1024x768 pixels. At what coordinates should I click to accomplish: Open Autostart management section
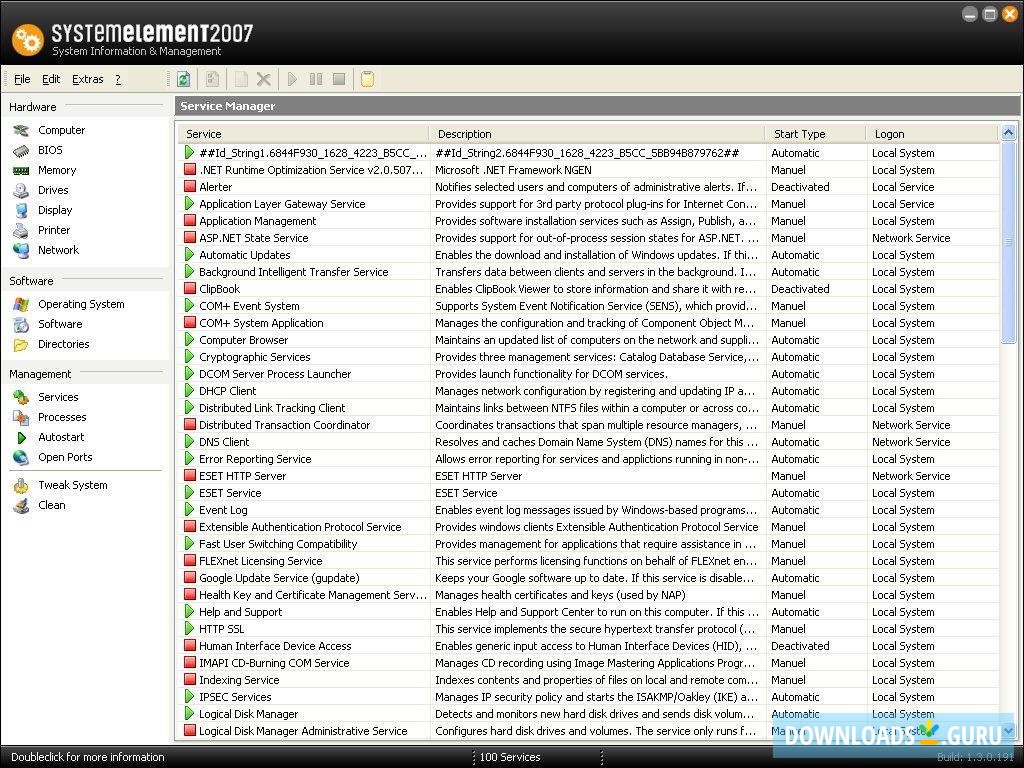coord(61,438)
